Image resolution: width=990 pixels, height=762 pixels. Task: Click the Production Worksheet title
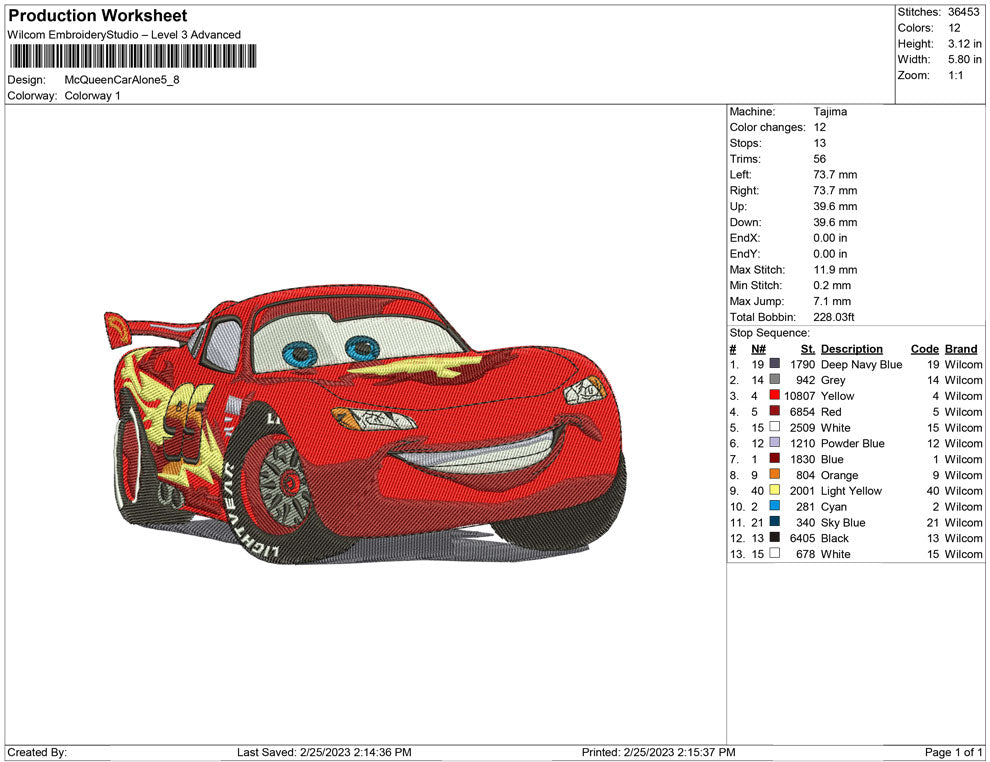(98, 16)
